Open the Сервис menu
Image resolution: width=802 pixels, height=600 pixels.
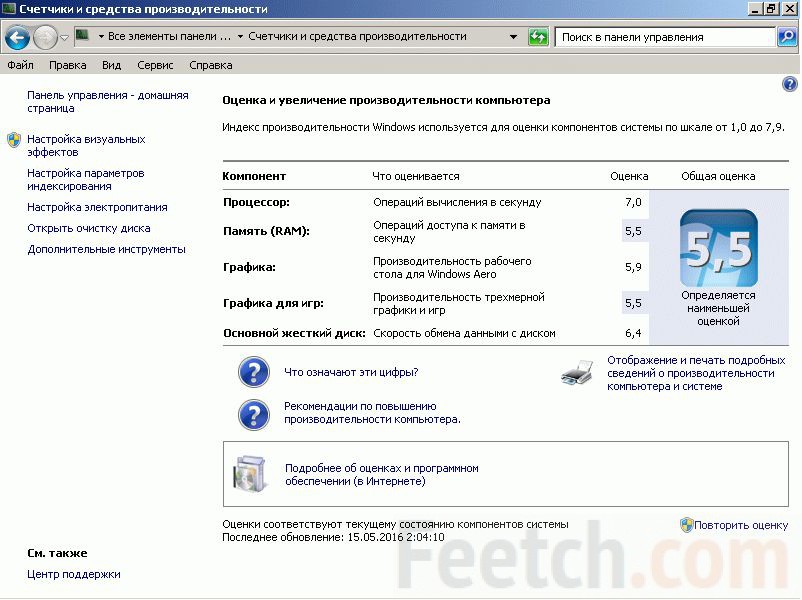[x=155, y=65]
